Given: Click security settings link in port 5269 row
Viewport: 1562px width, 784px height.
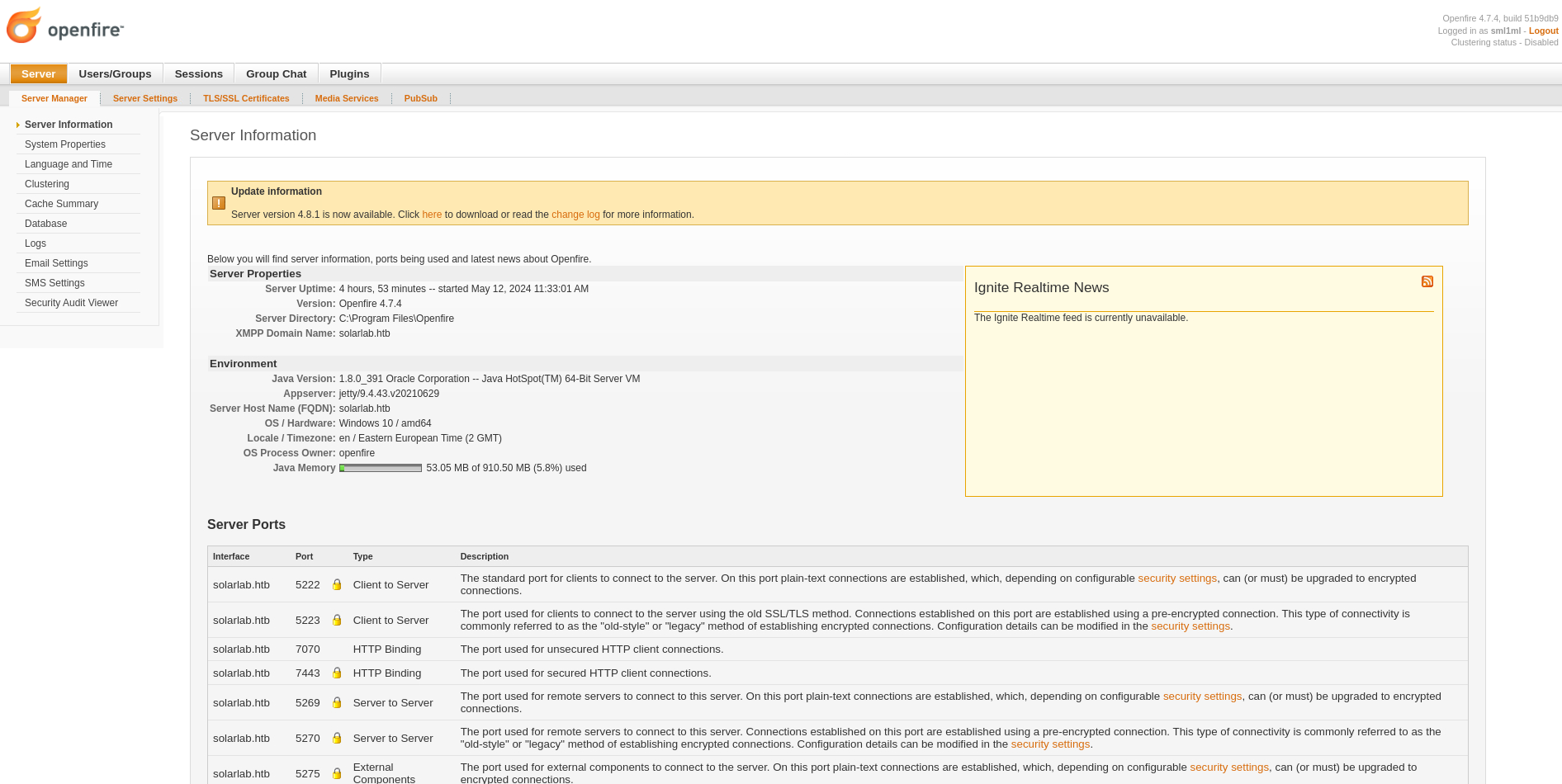Looking at the screenshot, I should (x=1202, y=697).
